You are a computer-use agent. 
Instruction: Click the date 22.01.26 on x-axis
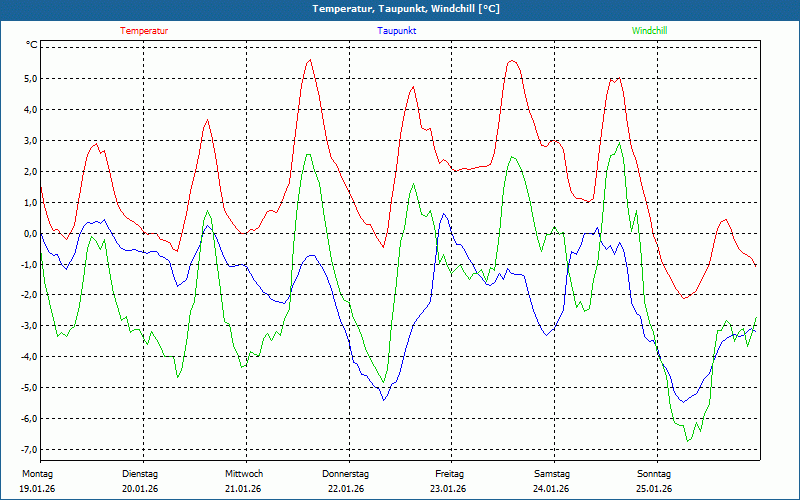point(346,489)
